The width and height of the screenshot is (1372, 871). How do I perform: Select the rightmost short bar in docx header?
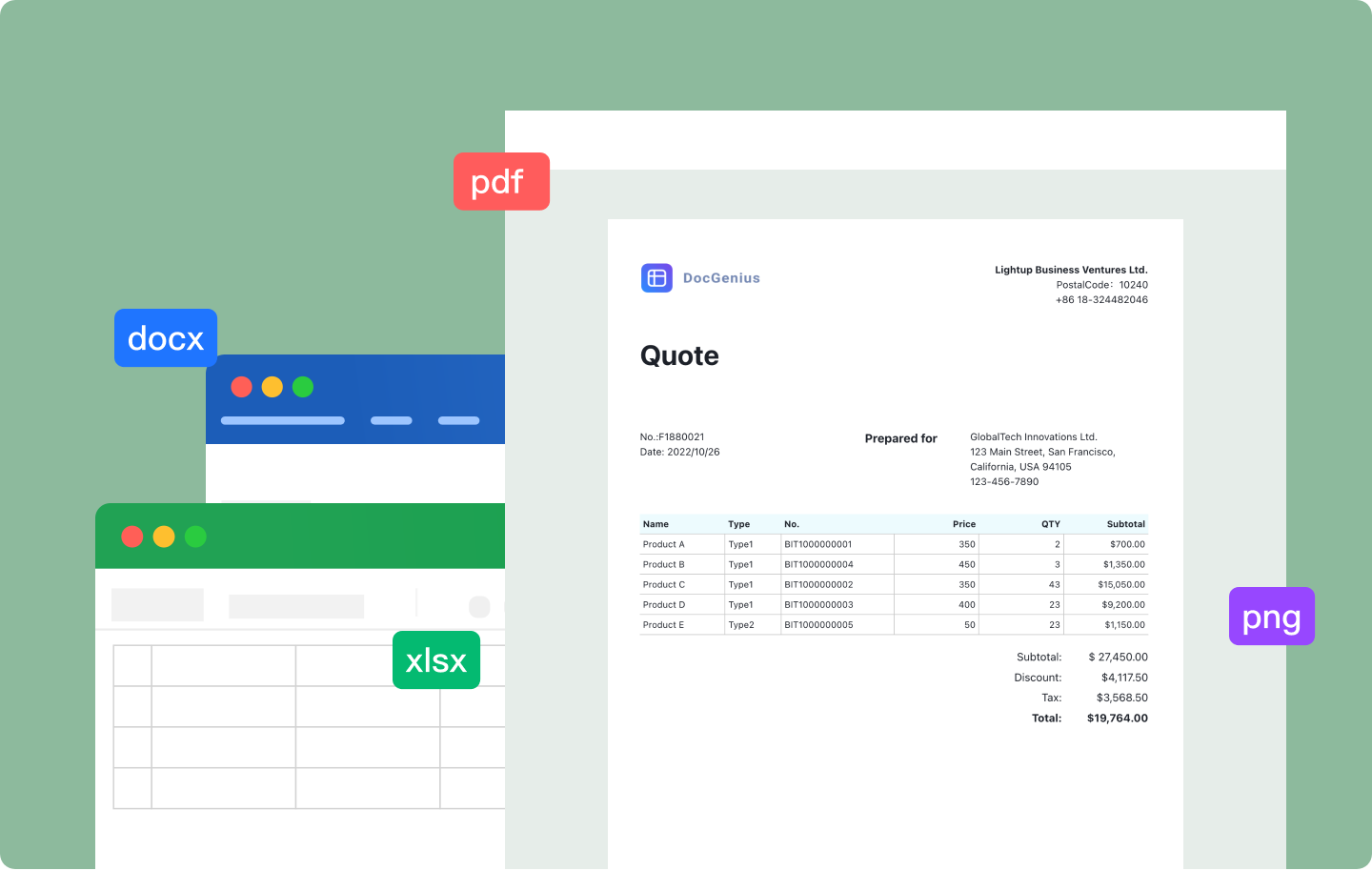coord(458,420)
